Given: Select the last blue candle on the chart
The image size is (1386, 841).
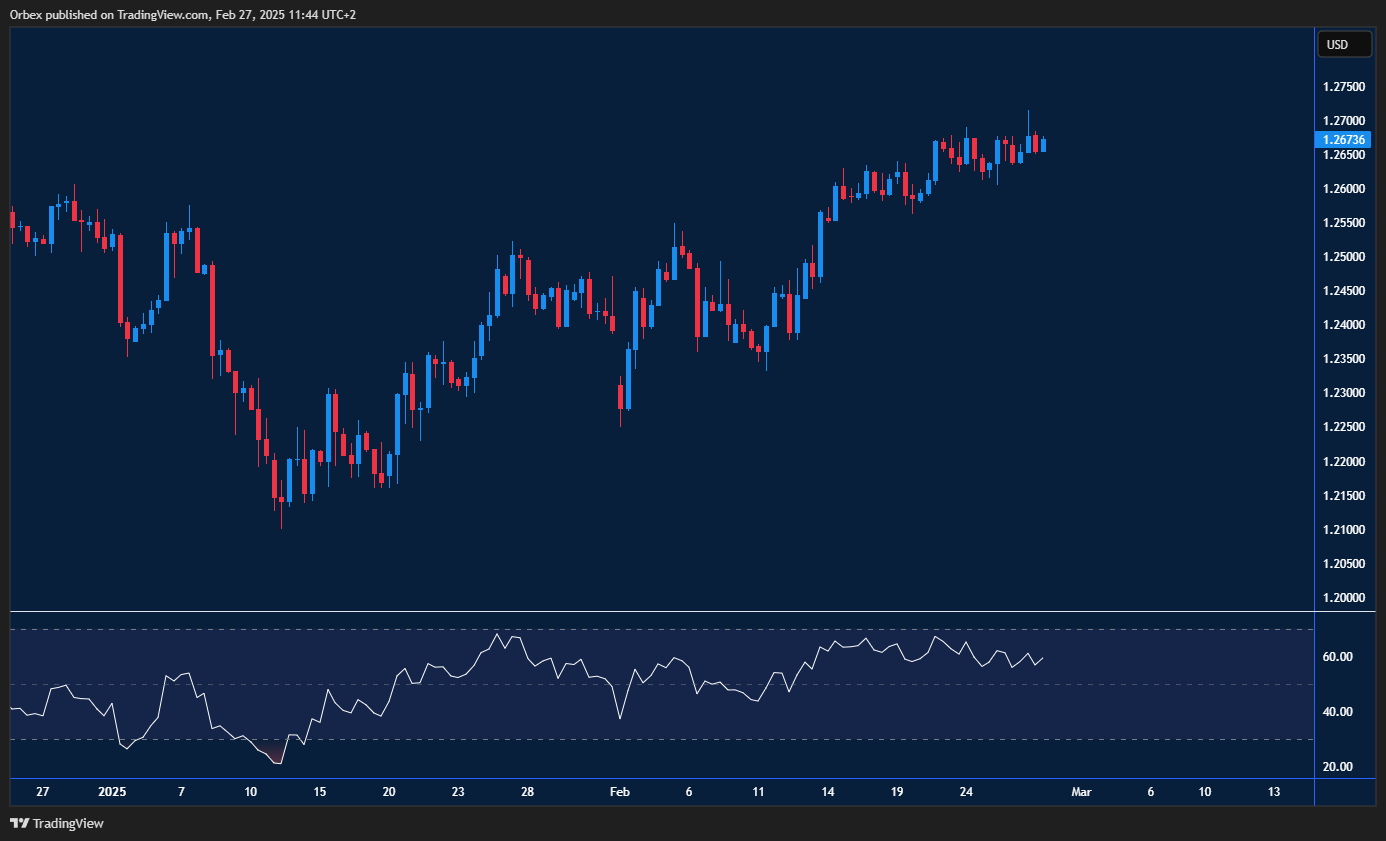Looking at the screenshot, I should tap(1043, 145).
